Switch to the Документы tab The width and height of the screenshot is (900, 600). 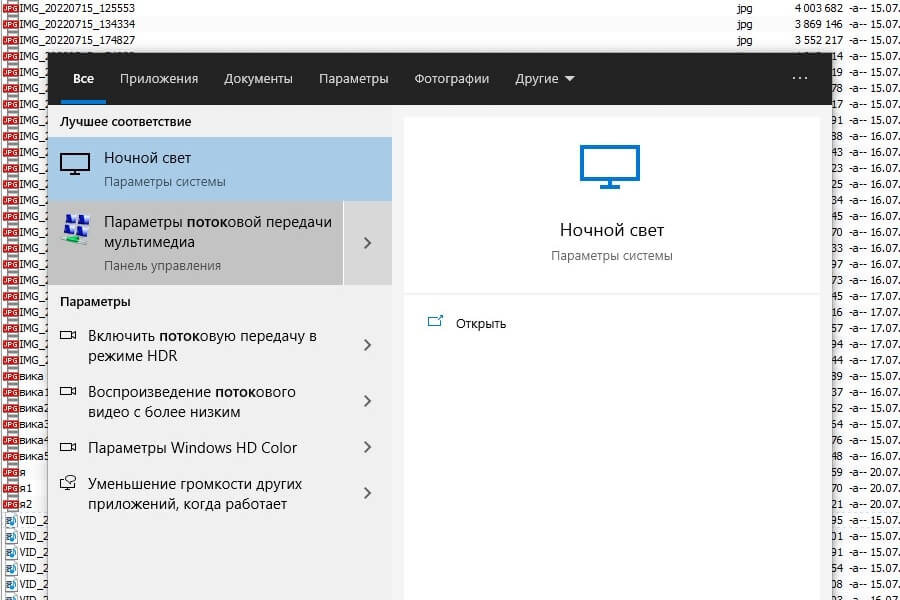coord(258,79)
